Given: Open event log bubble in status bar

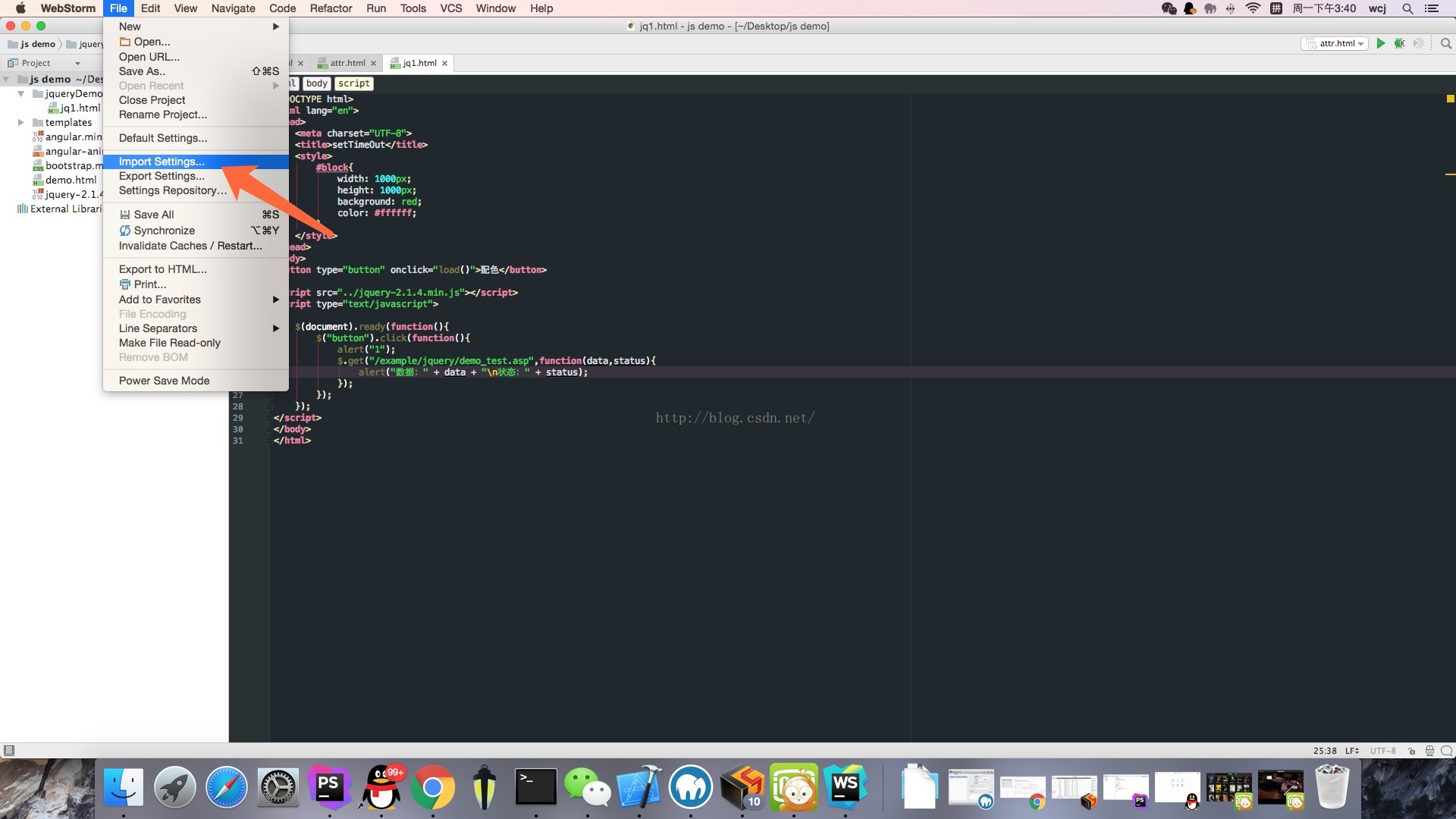Looking at the screenshot, I should tap(1446, 751).
